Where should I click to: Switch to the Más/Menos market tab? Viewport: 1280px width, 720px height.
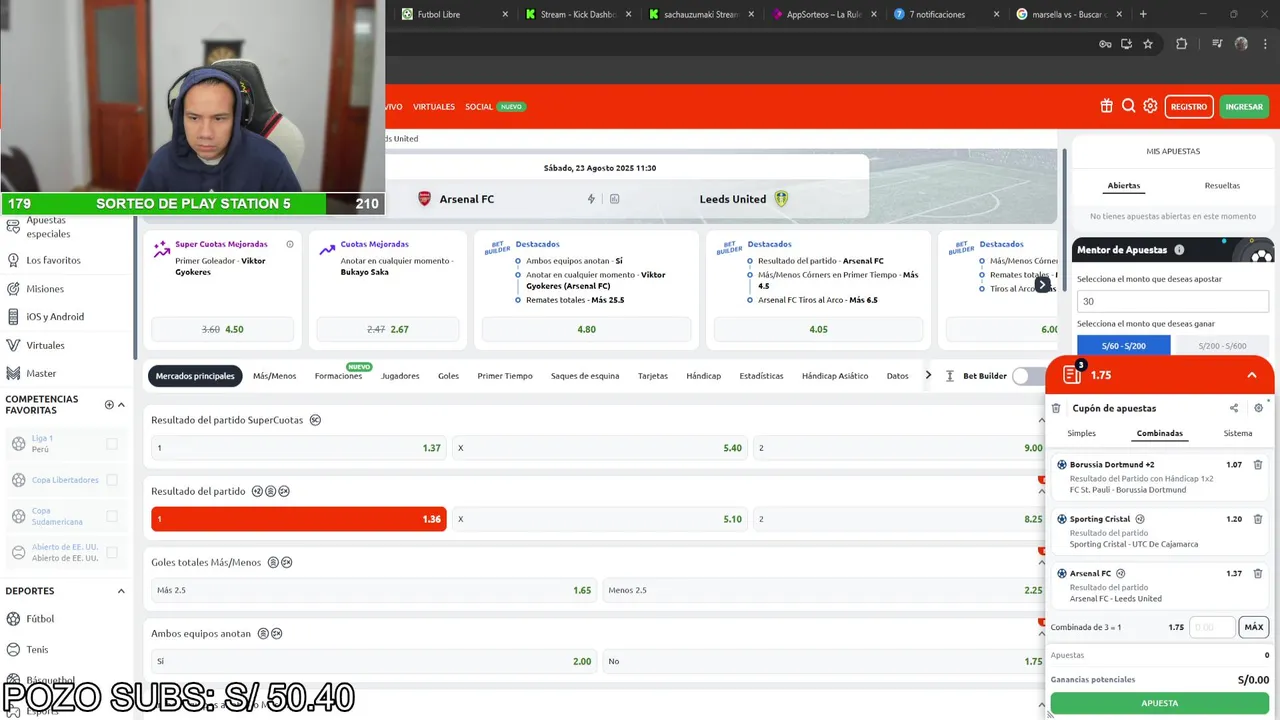tap(274, 376)
